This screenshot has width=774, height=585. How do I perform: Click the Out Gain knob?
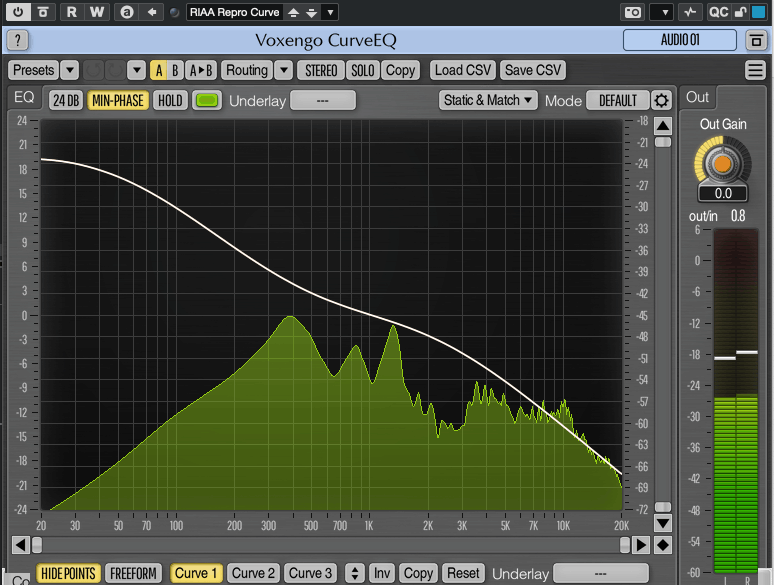pos(722,163)
